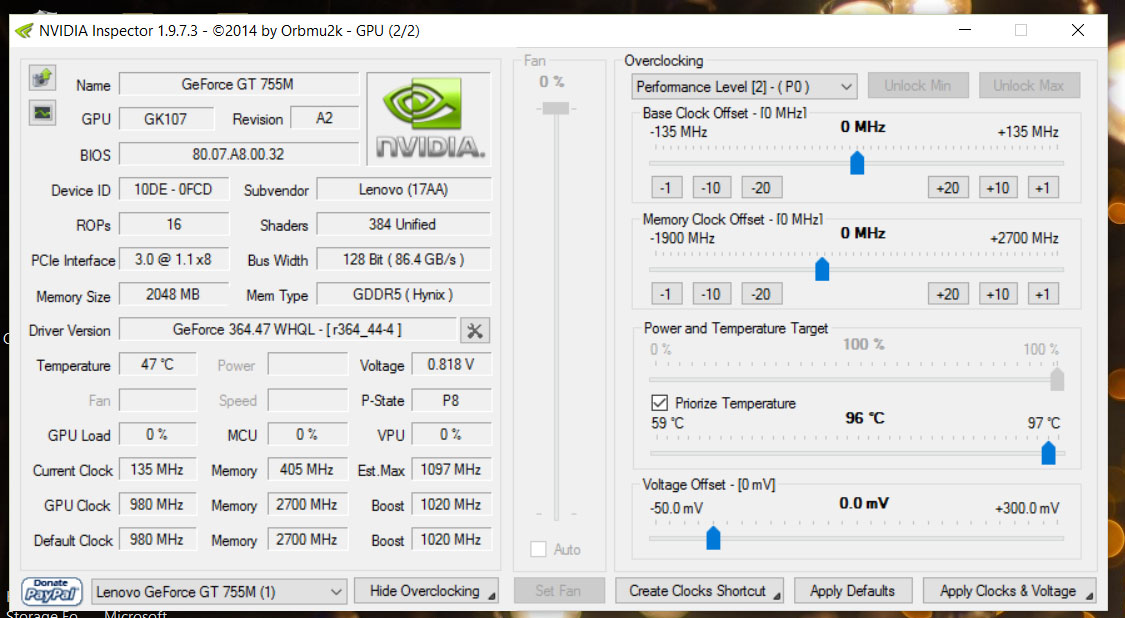Viewport: 1125px width, 618px height.
Task: Click the Est.Max value 1097 MHz
Action: point(451,469)
